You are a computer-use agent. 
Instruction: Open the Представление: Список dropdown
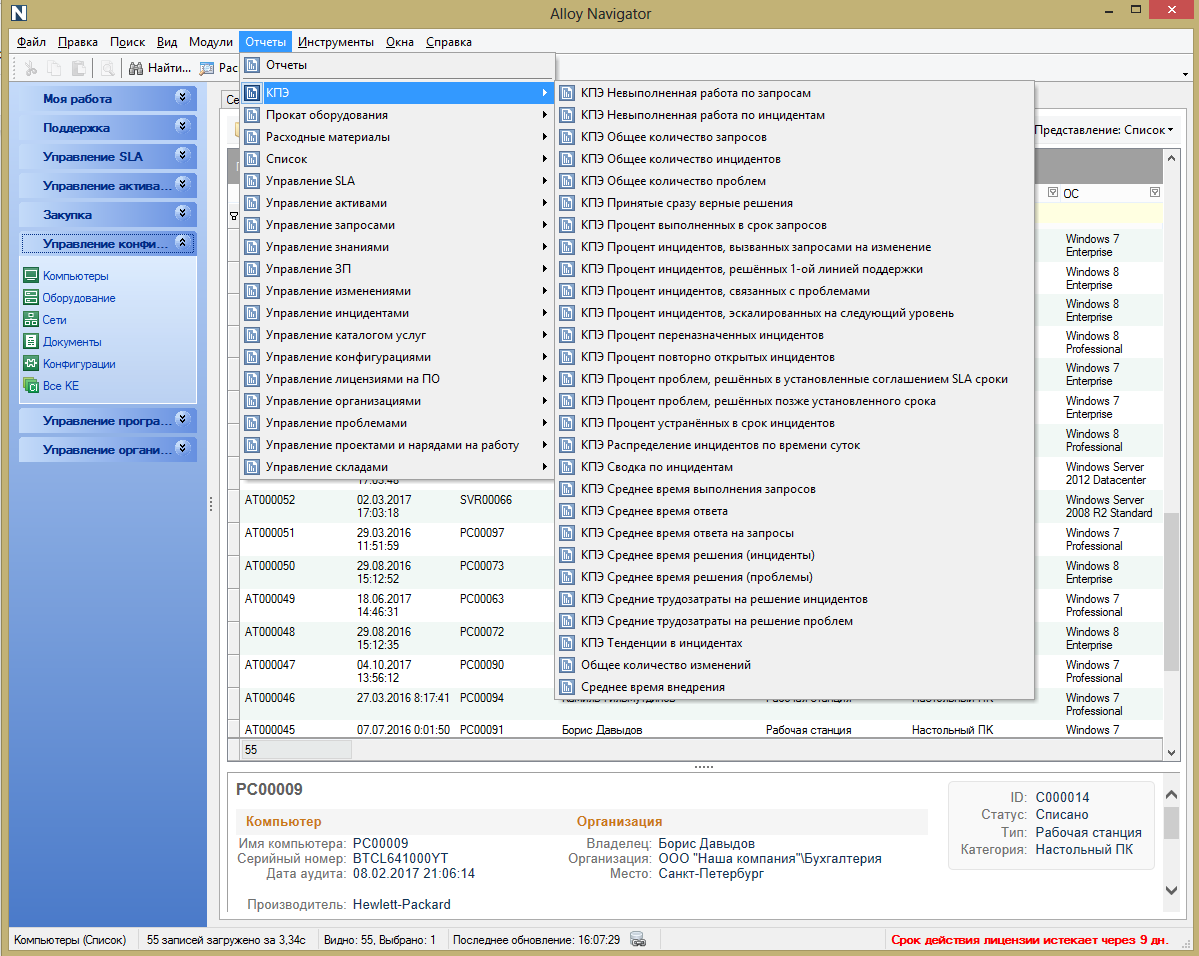pos(1103,130)
